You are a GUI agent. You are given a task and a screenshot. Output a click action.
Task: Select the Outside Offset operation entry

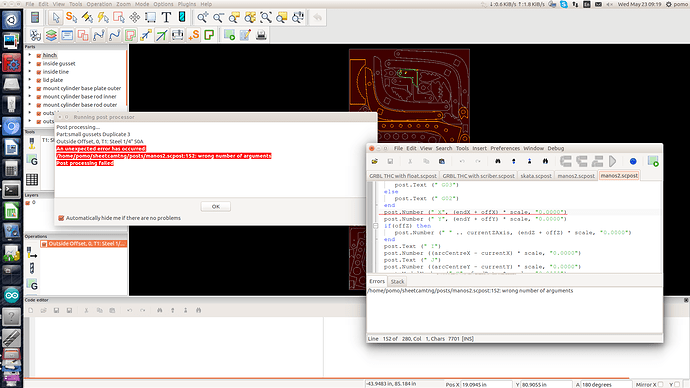tap(84, 244)
